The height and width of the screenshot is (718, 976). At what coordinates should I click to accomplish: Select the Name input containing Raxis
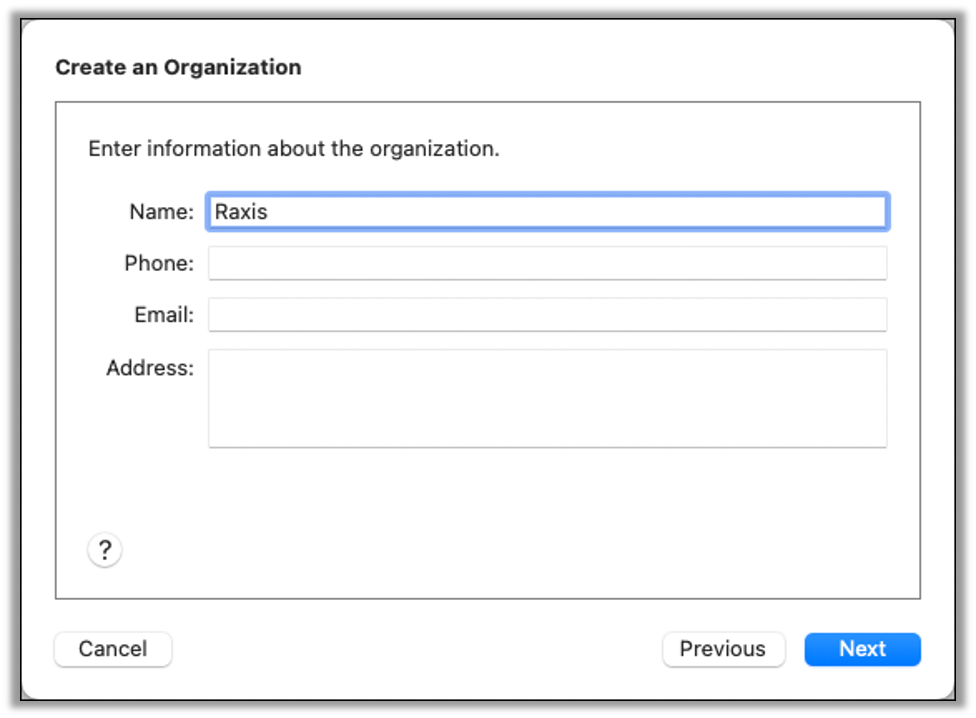tap(547, 211)
